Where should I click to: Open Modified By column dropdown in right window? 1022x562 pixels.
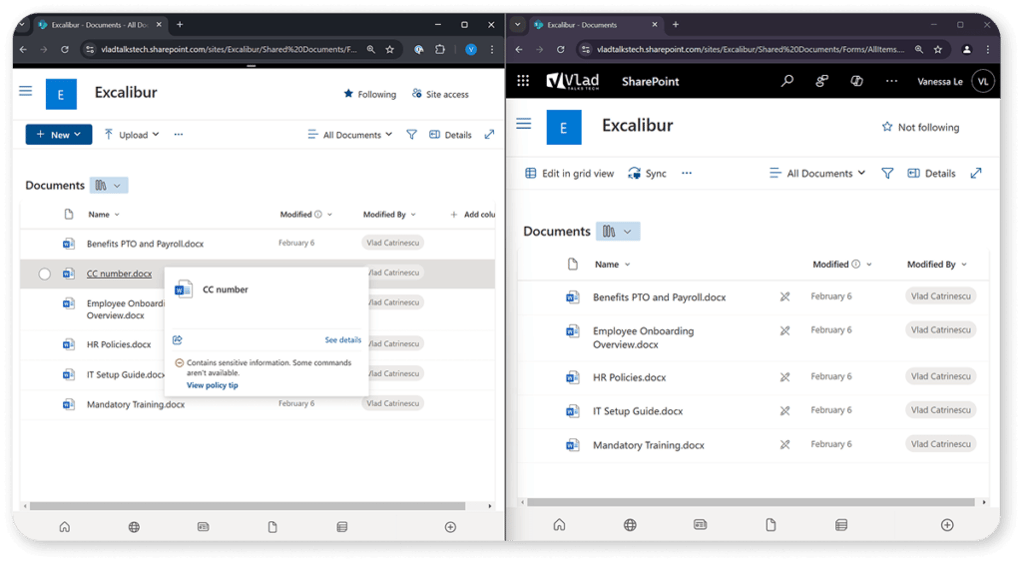click(x=964, y=264)
